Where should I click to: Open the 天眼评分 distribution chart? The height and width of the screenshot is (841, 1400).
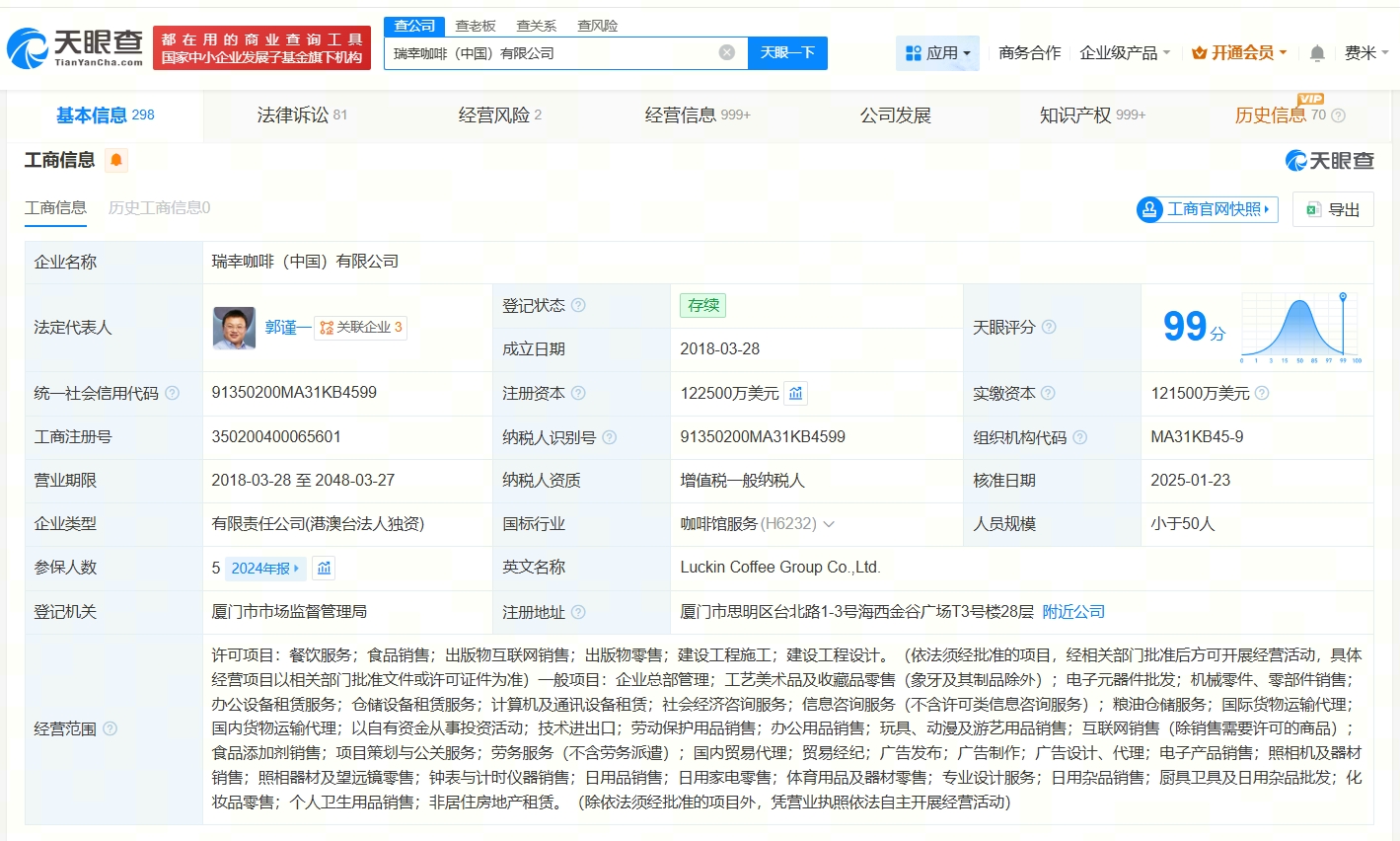[x=1301, y=328]
